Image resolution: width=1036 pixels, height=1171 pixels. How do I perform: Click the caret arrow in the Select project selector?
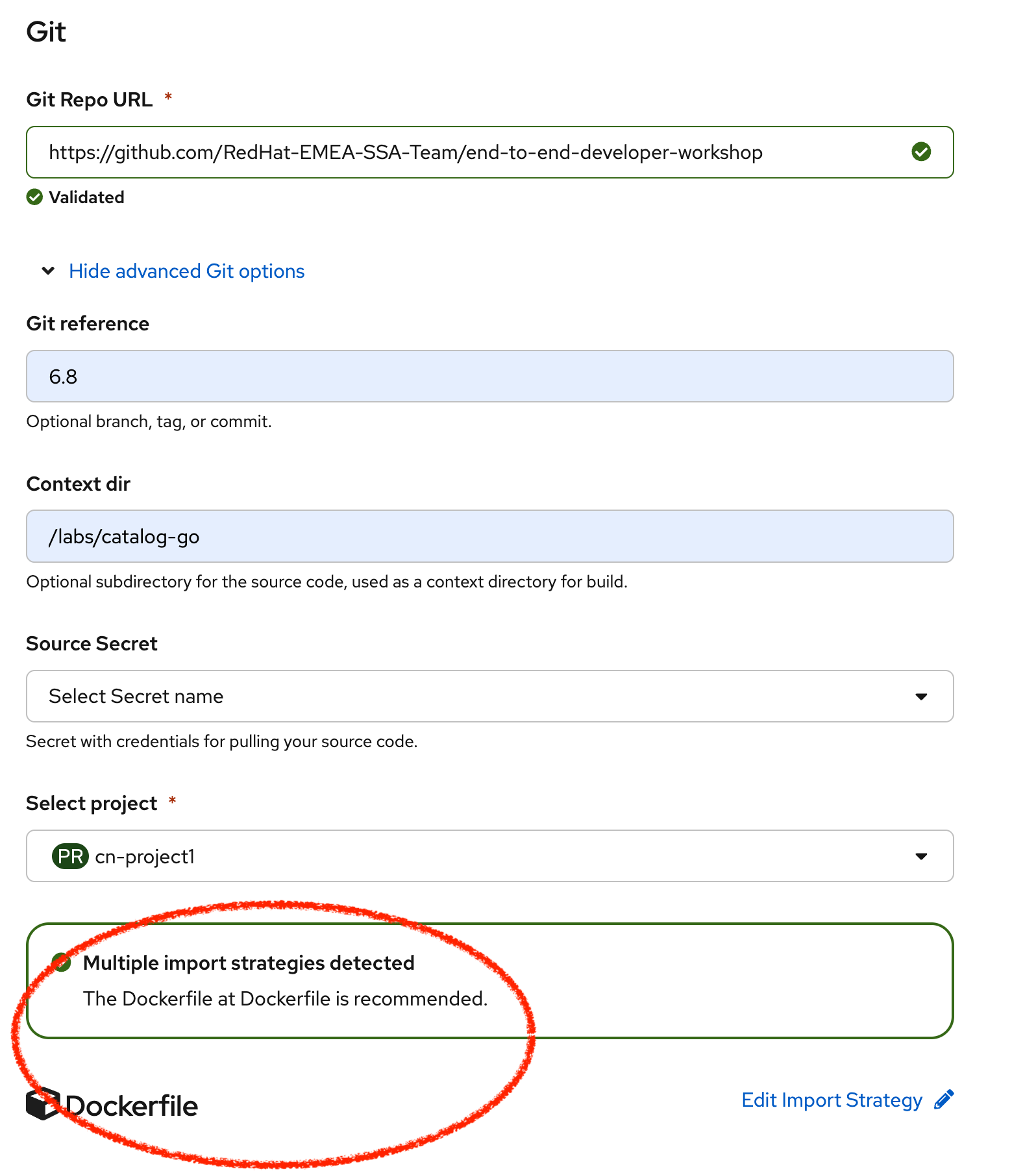pyautogui.click(x=920, y=856)
